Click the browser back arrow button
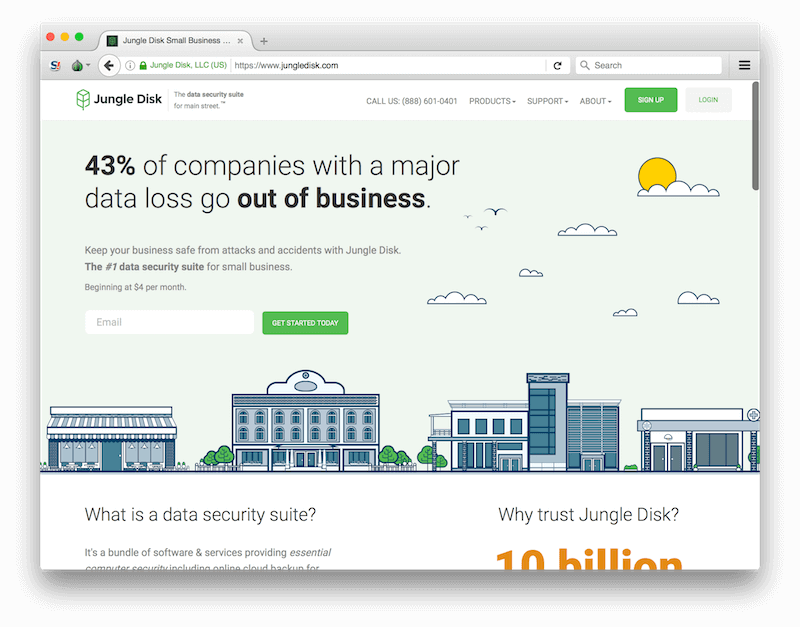The height and width of the screenshot is (627, 800). (x=109, y=65)
